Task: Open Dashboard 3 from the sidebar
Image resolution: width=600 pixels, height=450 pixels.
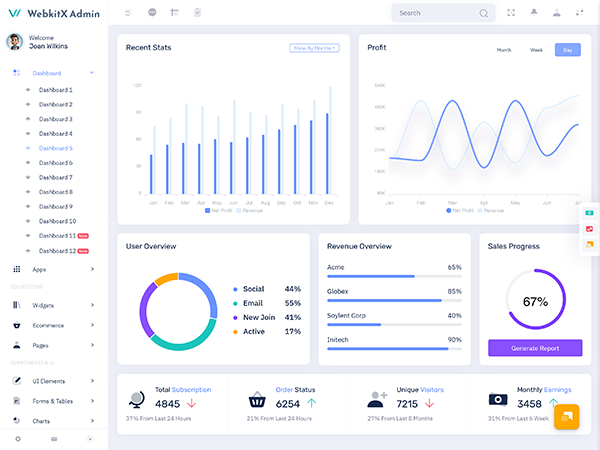Action: (55, 119)
